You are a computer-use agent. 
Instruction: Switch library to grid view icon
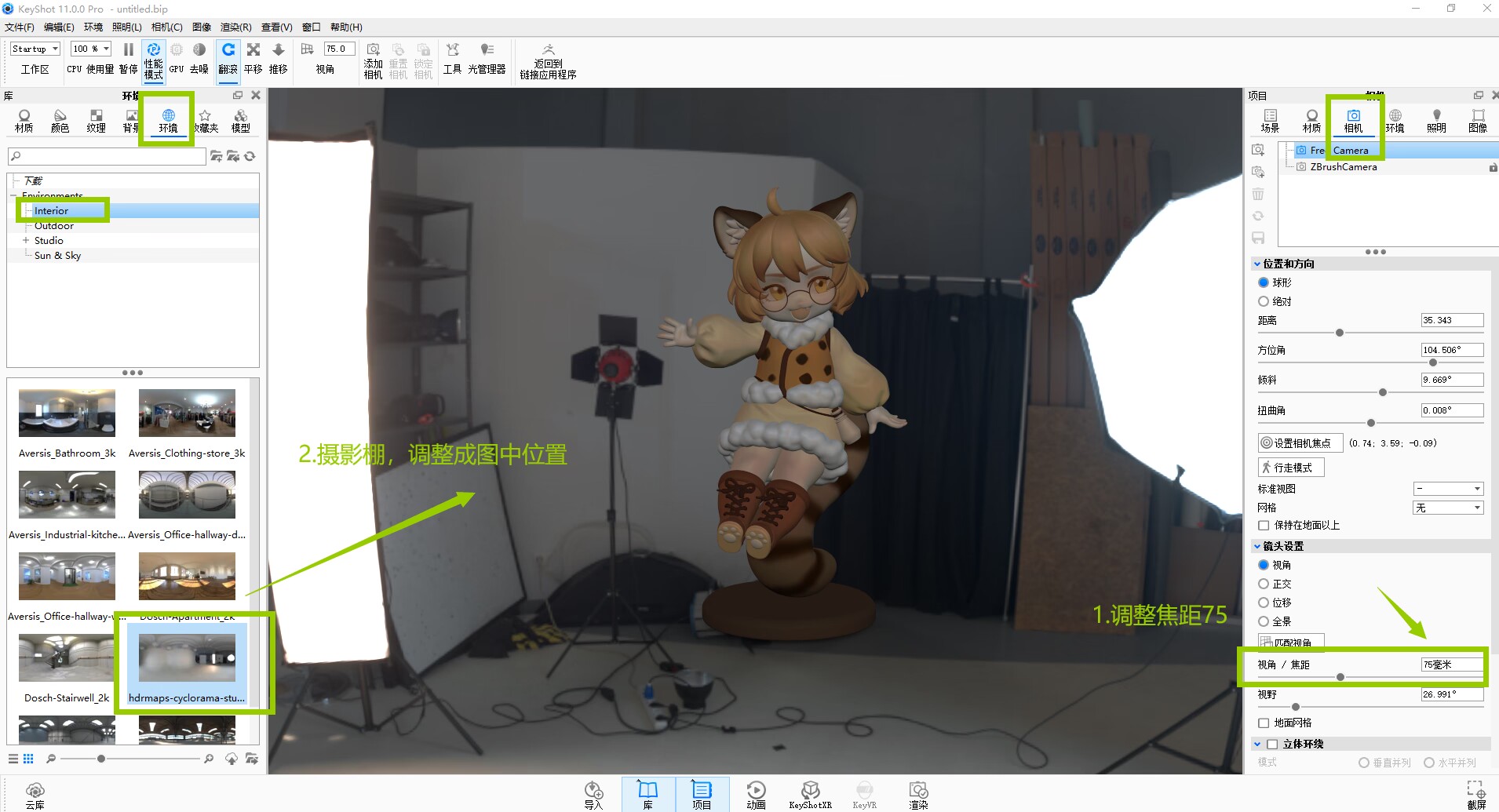coord(28,759)
